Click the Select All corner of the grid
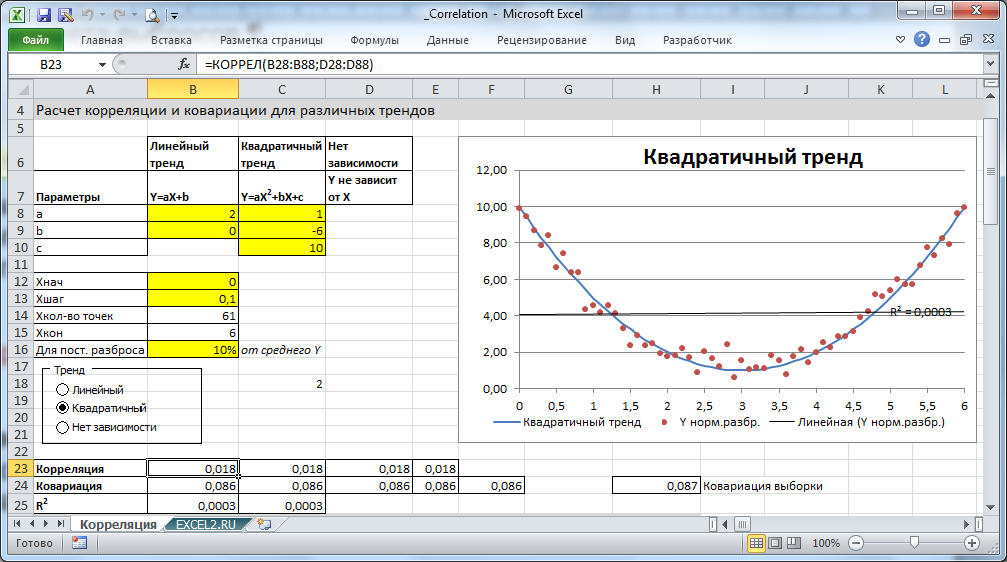This screenshot has height=562, width=1007. pyautogui.click(x=21, y=89)
